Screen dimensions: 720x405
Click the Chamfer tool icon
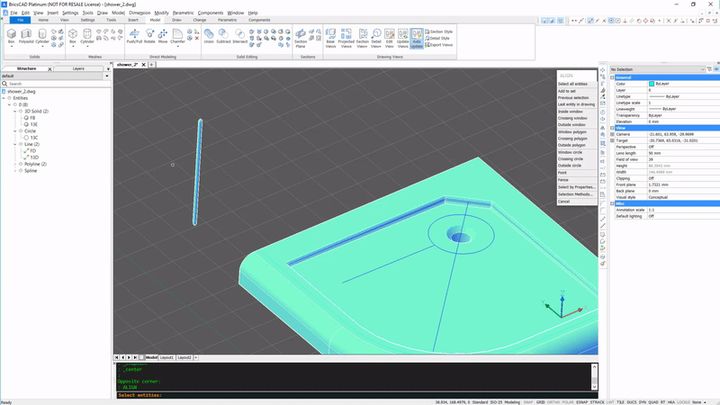[x=178, y=36]
